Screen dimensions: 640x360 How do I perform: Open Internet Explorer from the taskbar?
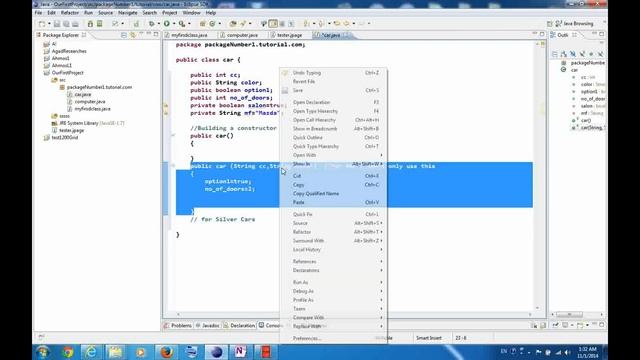pos(92,352)
